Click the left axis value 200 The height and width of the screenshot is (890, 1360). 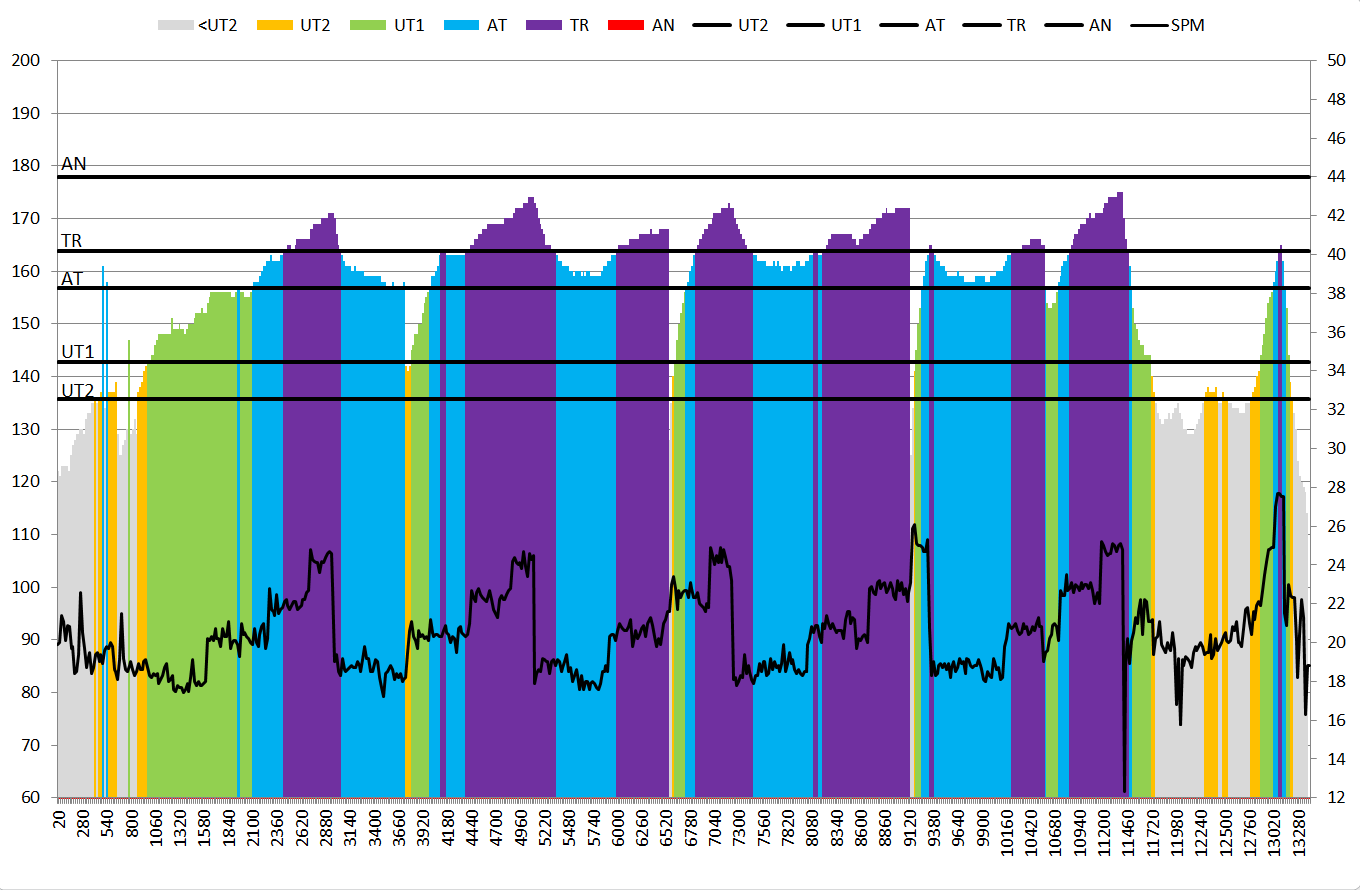(x=25, y=61)
